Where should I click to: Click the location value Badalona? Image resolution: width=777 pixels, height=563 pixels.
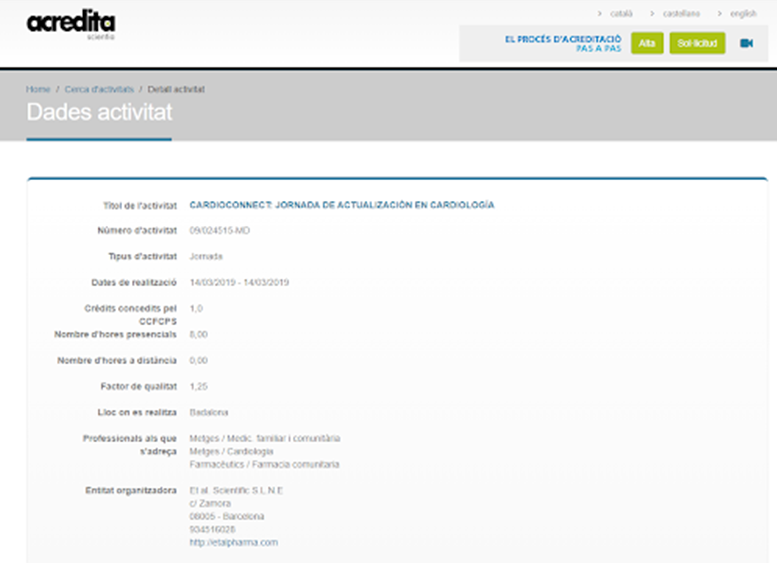tap(209, 412)
